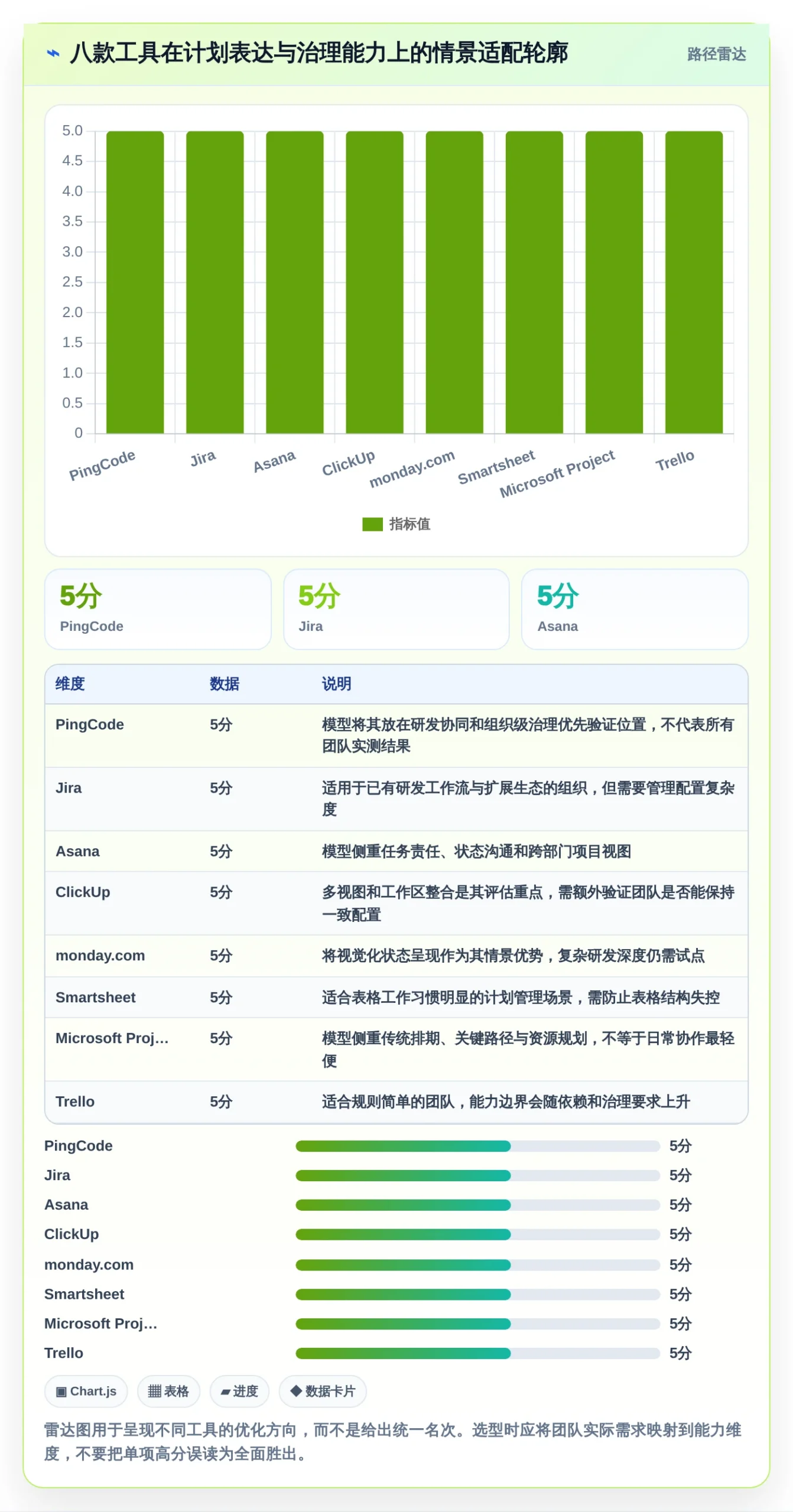This screenshot has height=1512, width=793.
Task: Click the ClickUp progress bar
Action: [477, 1234]
